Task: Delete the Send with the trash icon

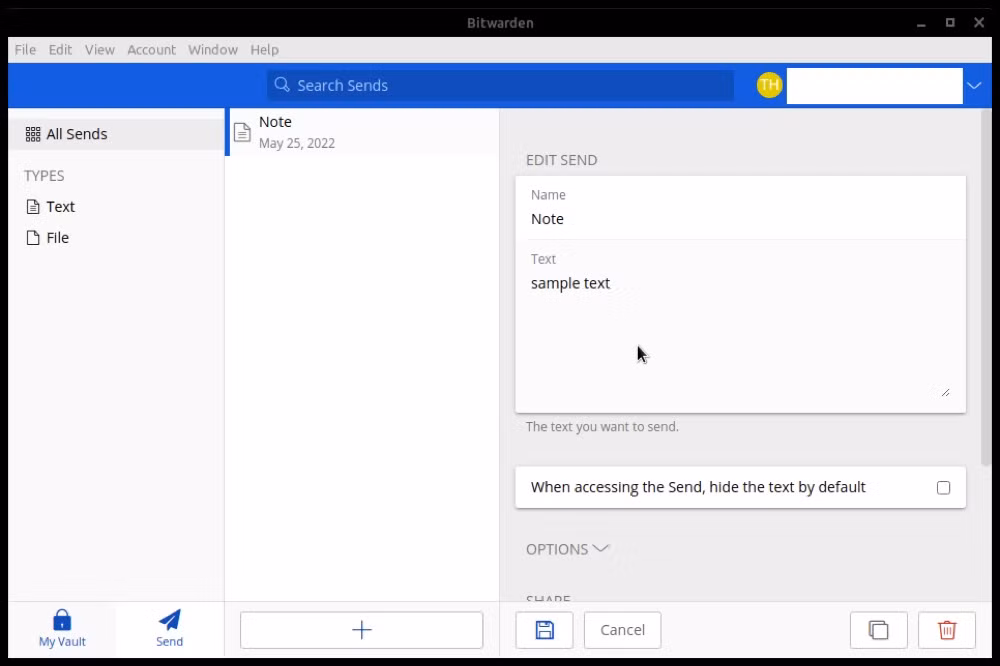Action: coord(947,630)
